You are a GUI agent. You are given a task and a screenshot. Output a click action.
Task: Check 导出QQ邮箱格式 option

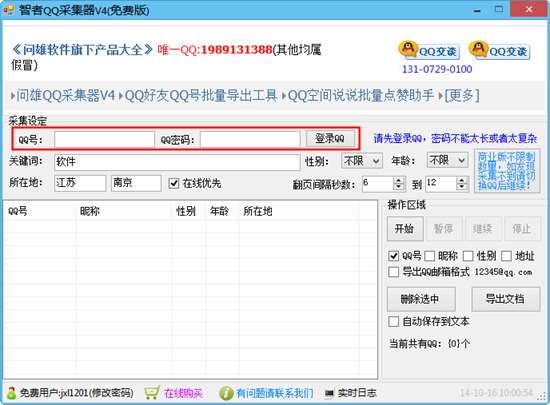[394, 272]
